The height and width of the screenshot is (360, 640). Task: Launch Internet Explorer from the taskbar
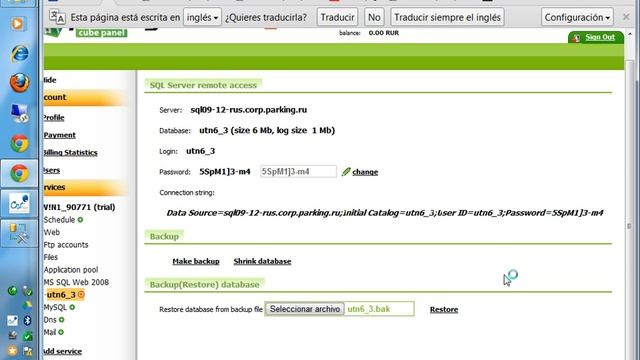[19, 53]
